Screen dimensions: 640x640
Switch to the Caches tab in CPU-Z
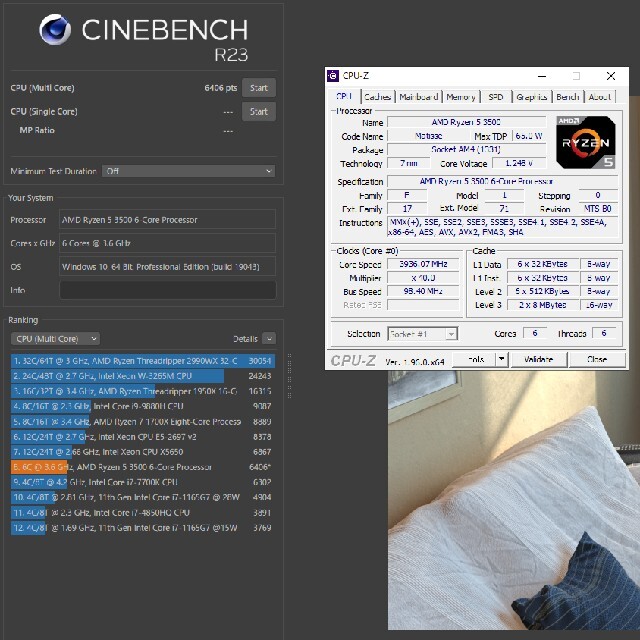[378, 97]
